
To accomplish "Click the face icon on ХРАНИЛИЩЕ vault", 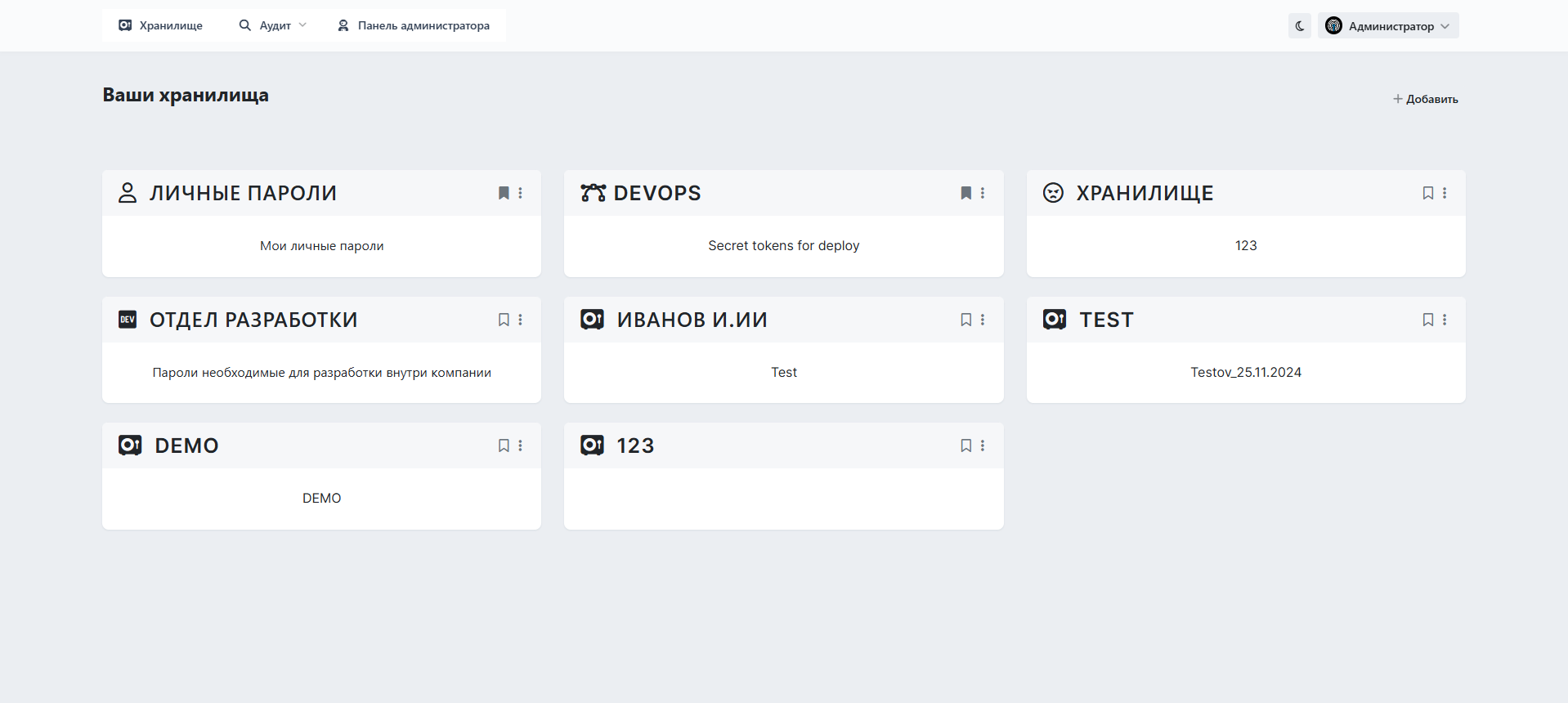I will (1053, 193).
